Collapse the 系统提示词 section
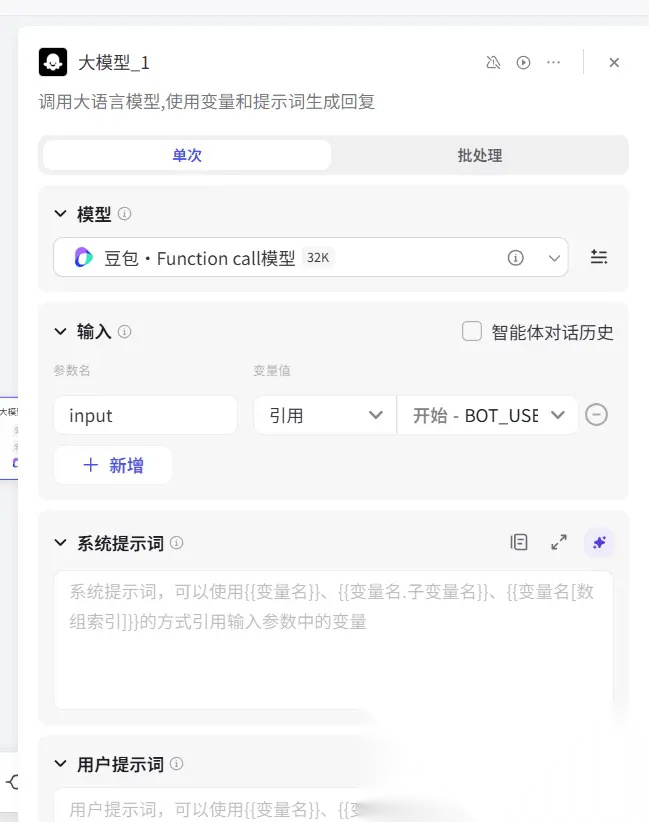This screenshot has height=822, width=649. (60, 543)
